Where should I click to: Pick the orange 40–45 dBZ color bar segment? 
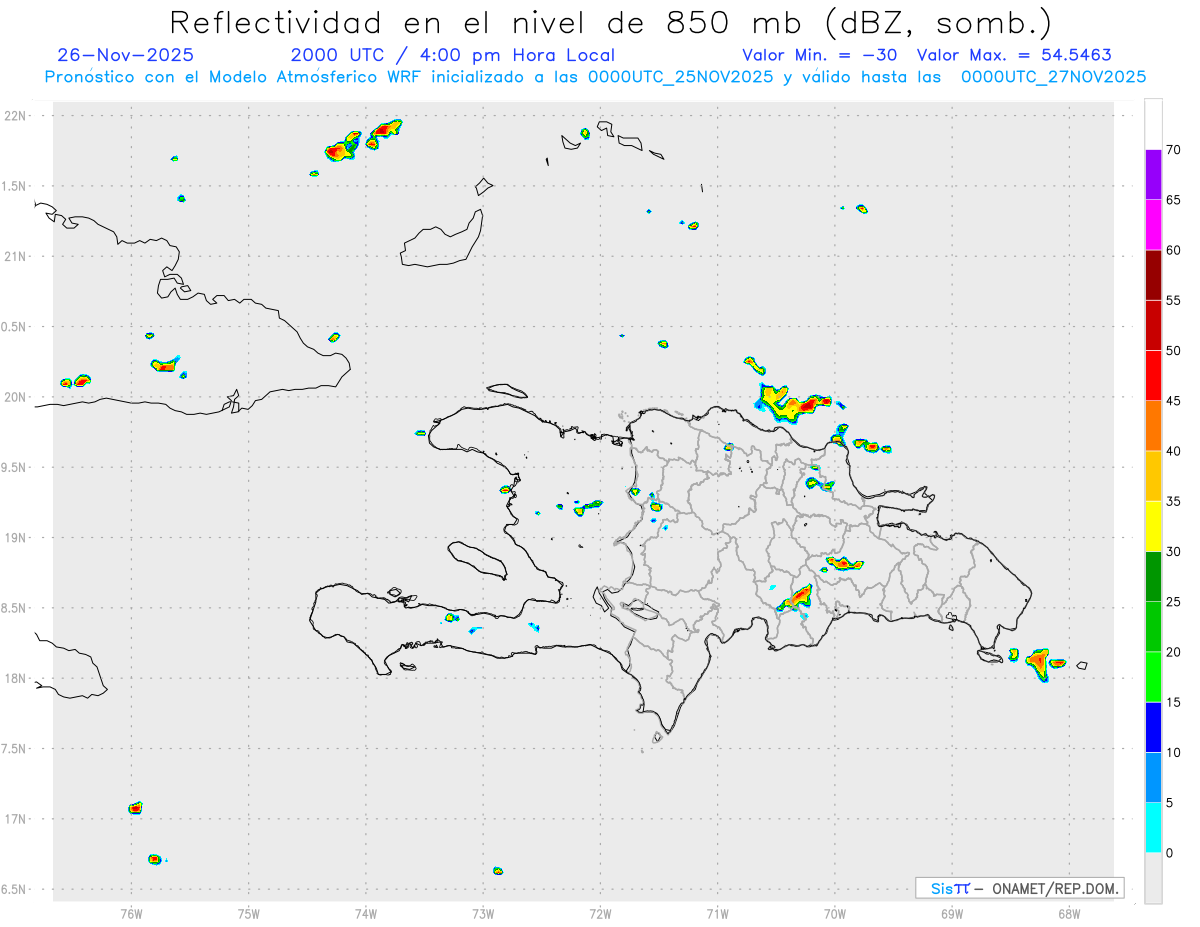point(1153,426)
